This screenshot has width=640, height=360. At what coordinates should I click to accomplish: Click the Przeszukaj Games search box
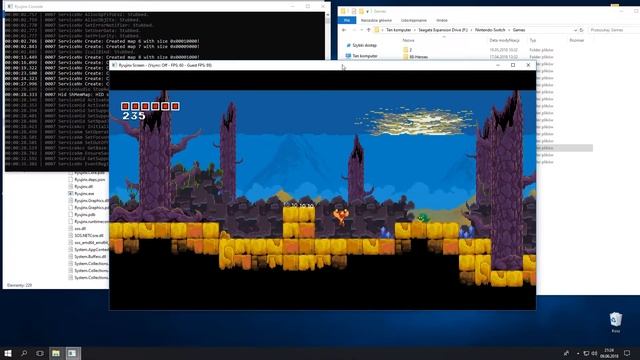[x=613, y=30]
